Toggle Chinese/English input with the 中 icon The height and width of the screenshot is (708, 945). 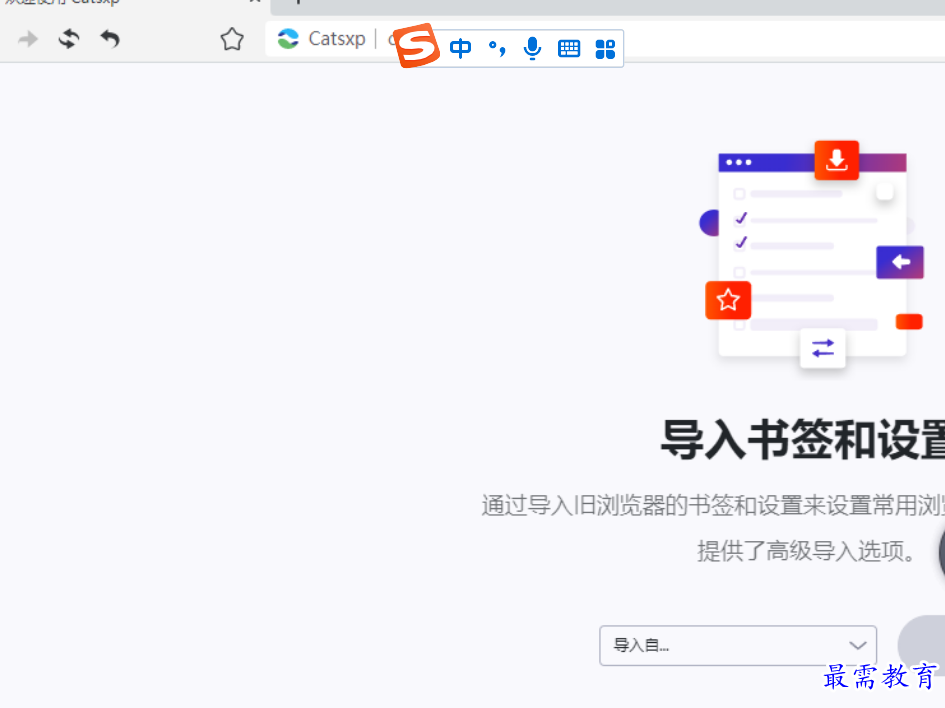(460, 47)
